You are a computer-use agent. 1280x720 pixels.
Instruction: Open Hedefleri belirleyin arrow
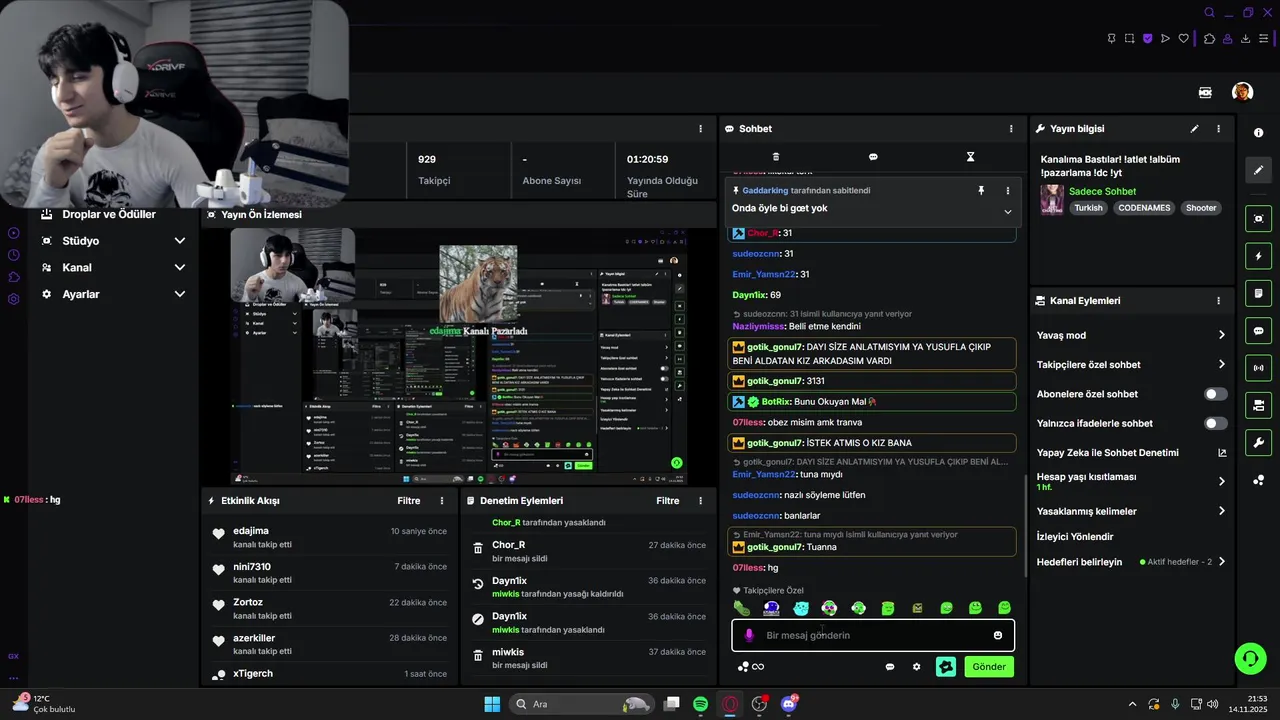click(1221, 562)
